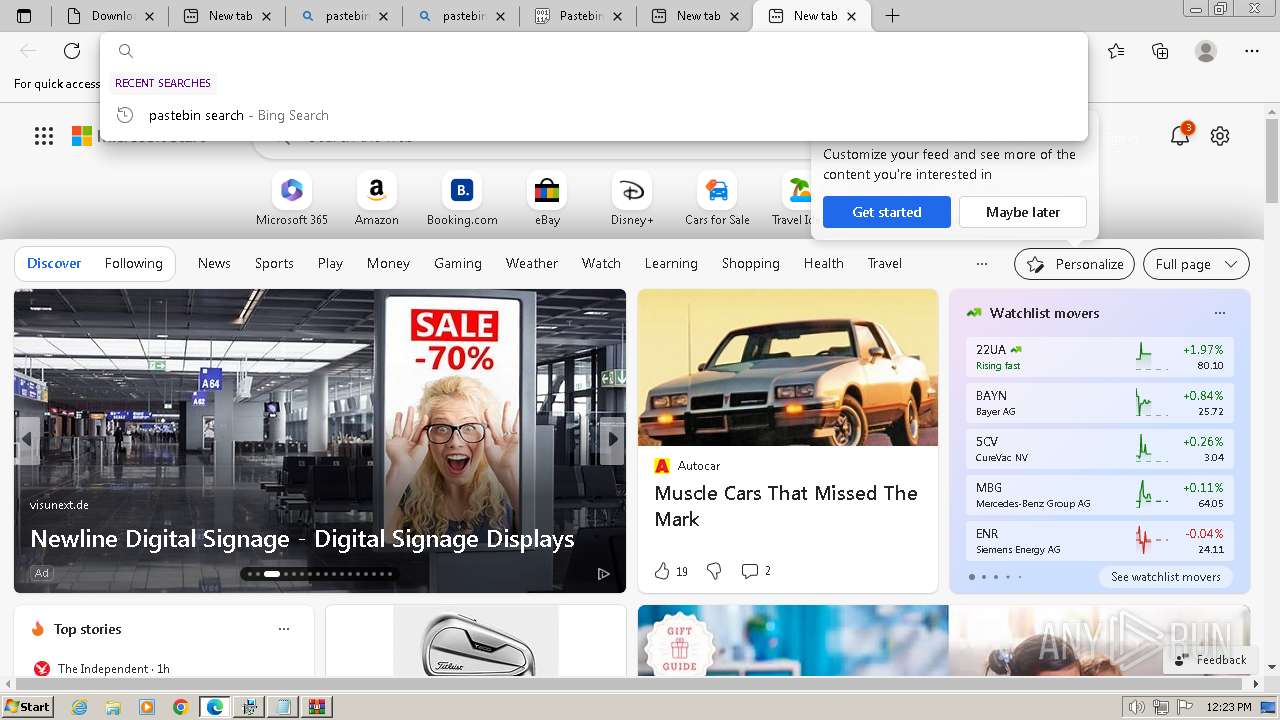This screenshot has height=720, width=1280.
Task: Open BAYN Bayer AG stock row
Action: tap(1100, 403)
